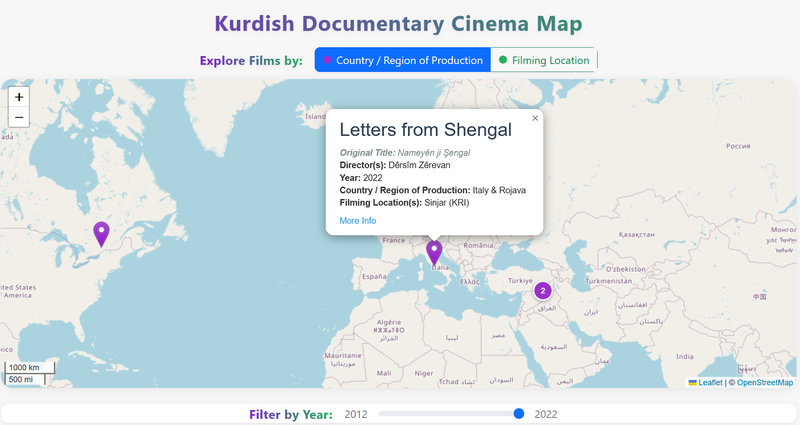Click the popup title Letters from Shengal
Viewport: 800px width, 425px height.
pyautogui.click(x=426, y=130)
